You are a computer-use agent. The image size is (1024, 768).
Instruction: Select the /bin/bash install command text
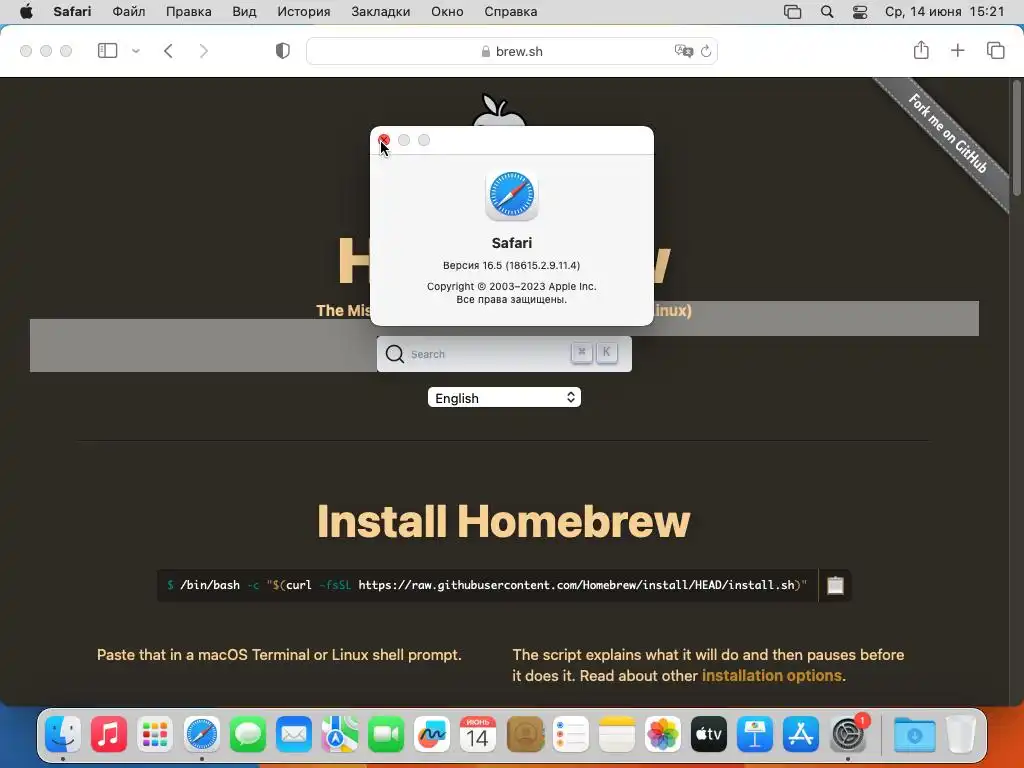(x=487, y=585)
